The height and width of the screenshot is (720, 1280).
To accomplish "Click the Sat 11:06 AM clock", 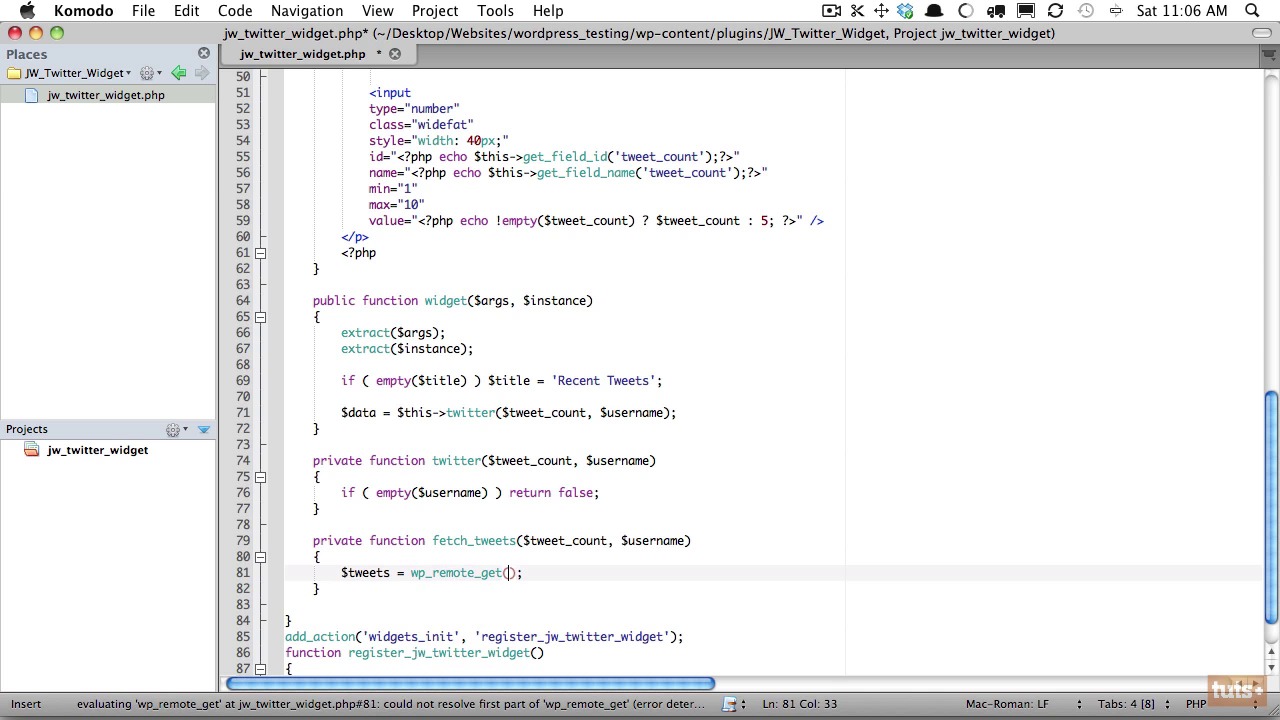I will [1182, 11].
